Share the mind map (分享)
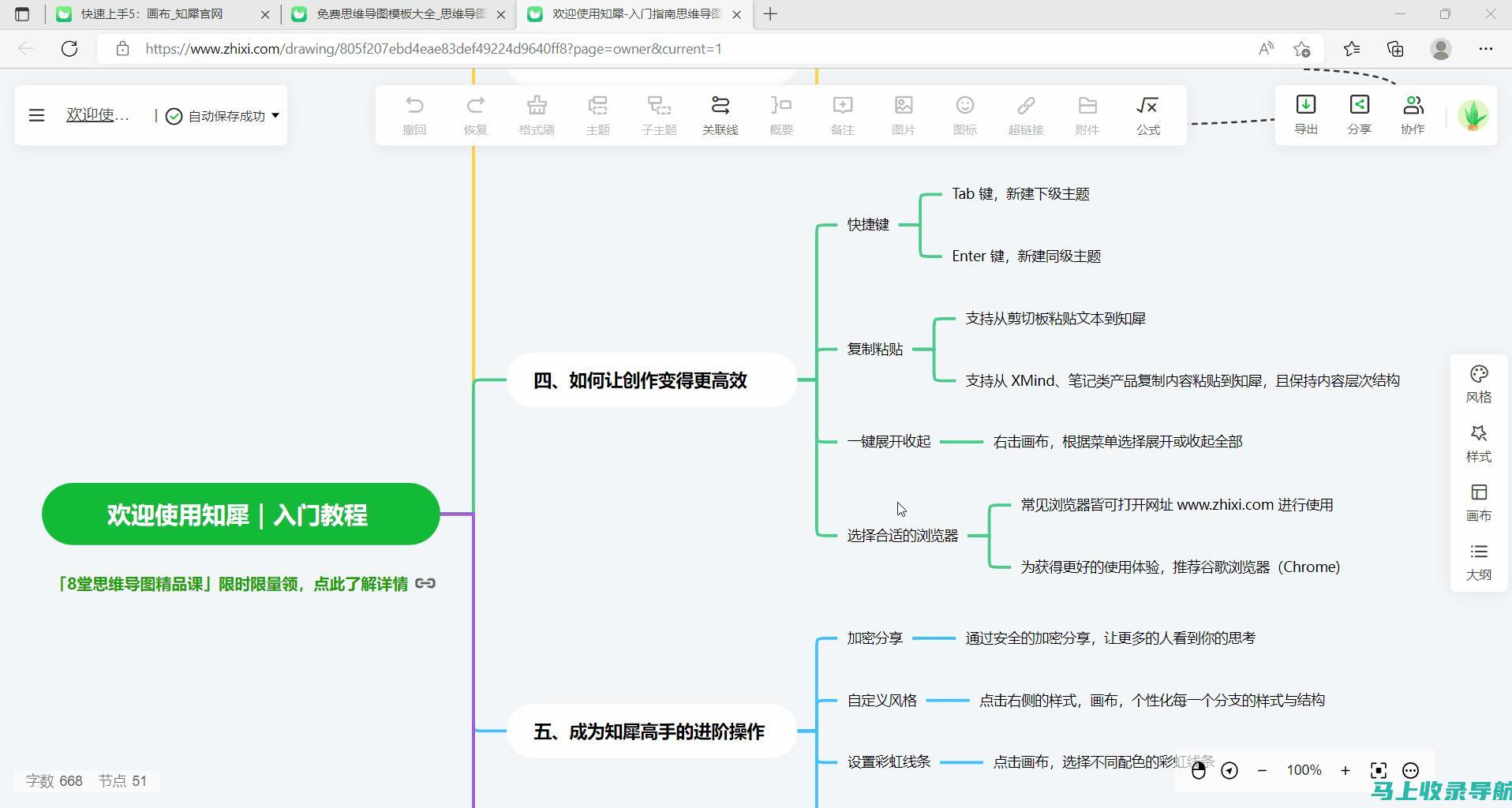Image resolution: width=1512 pixels, height=808 pixels. coord(1359,115)
